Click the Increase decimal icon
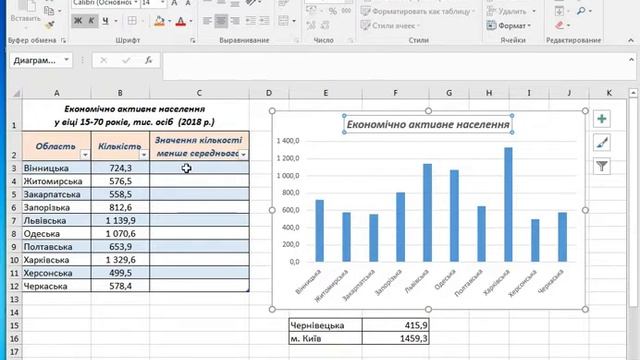 click(x=311, y=25)
